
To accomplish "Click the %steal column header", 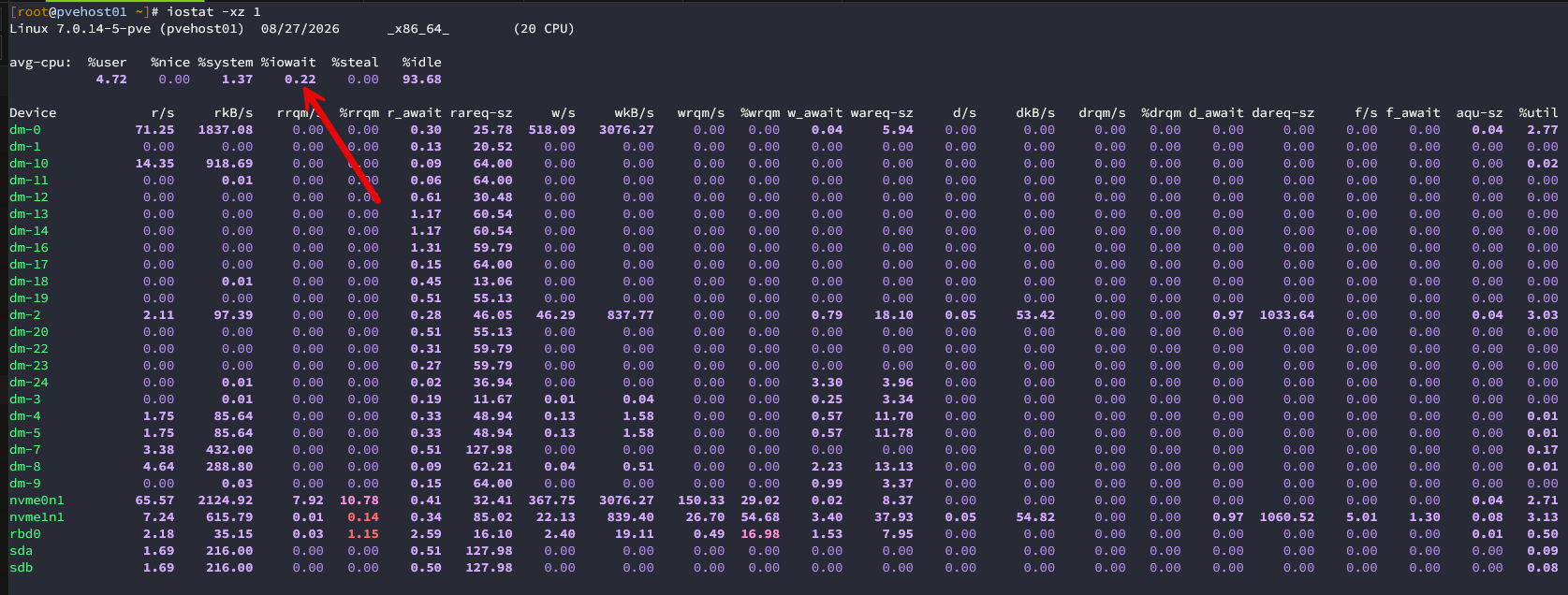I will point(355,63).
